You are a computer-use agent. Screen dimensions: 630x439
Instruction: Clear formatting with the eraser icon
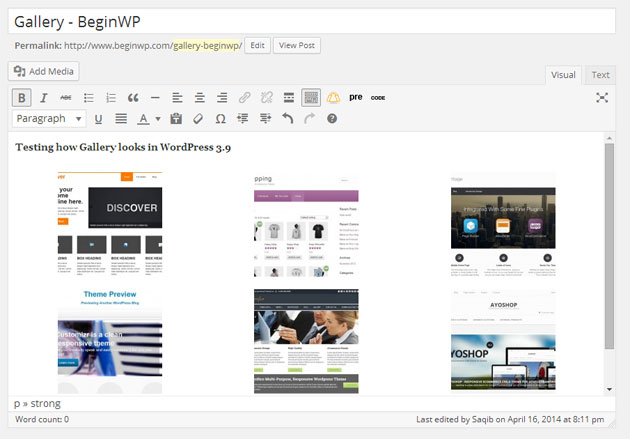(198, 118)
